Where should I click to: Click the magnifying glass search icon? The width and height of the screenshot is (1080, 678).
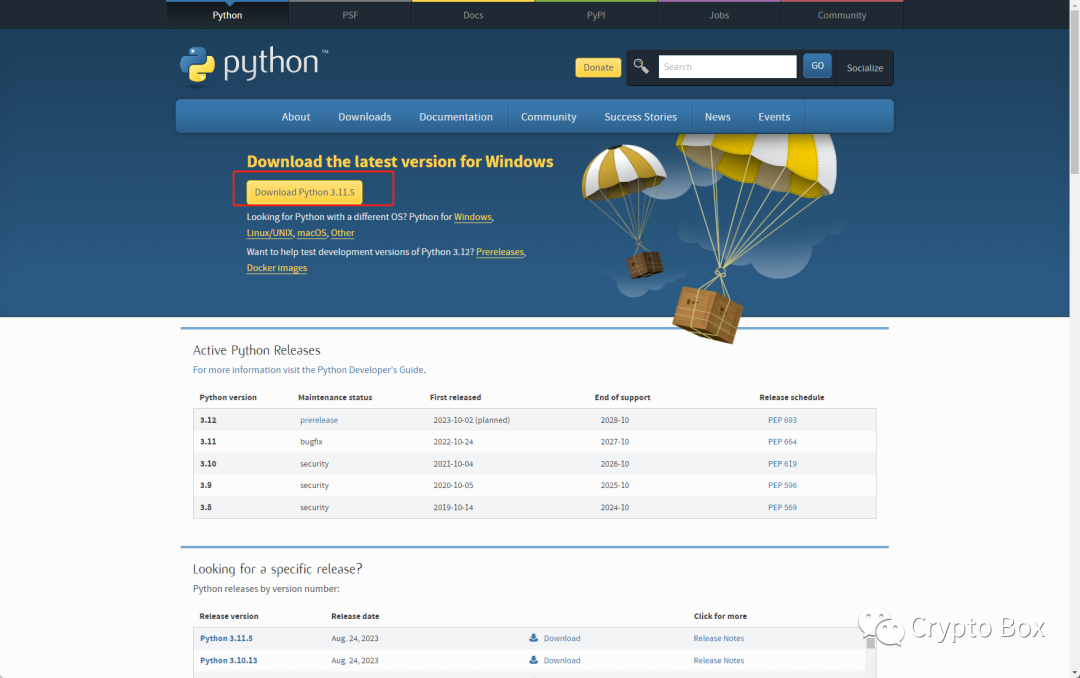[641, 66]
